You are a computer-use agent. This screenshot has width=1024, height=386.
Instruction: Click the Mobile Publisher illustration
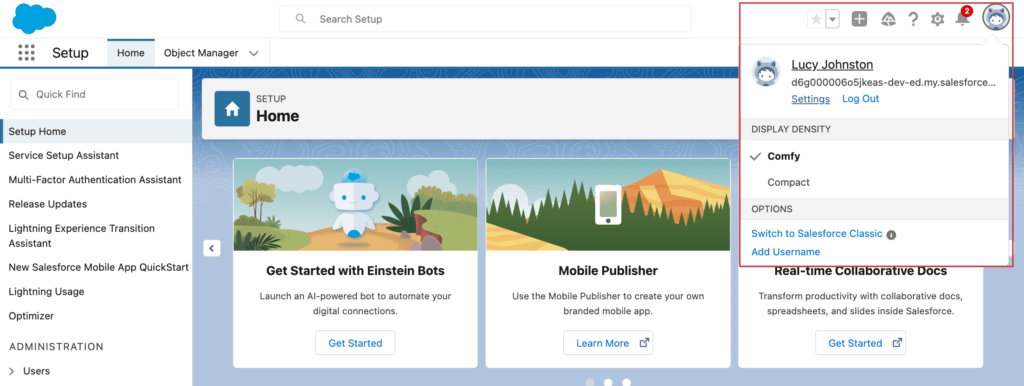point(608,204)
